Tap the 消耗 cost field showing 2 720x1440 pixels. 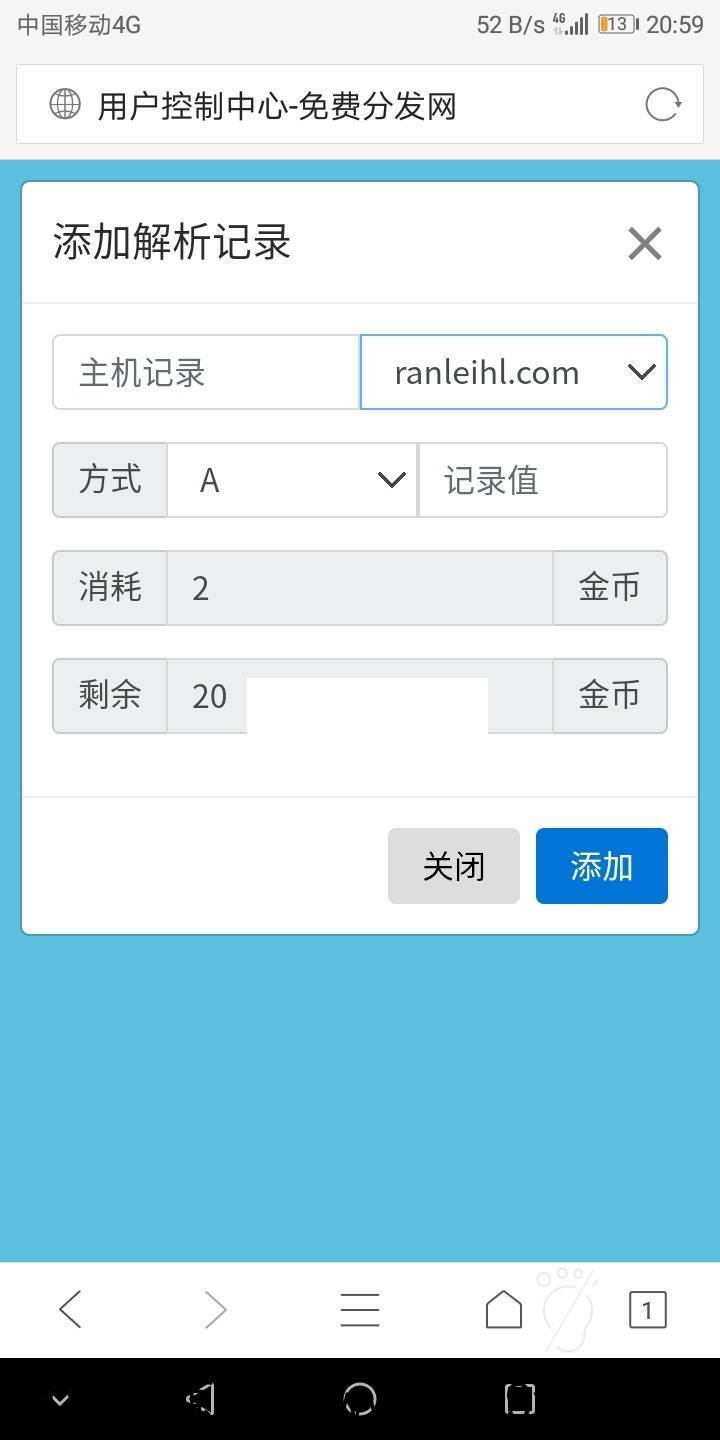pyautogui.click(x=360, y=588)
